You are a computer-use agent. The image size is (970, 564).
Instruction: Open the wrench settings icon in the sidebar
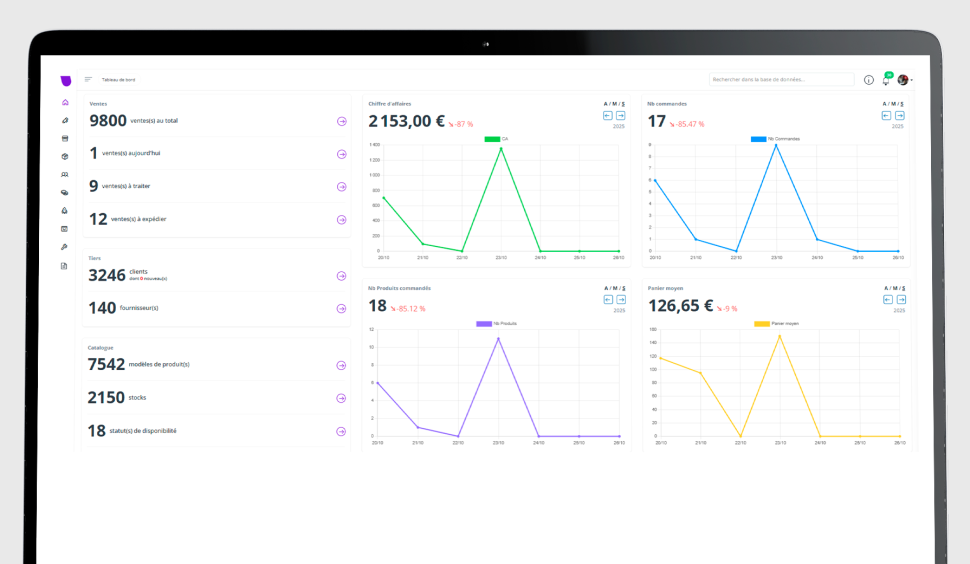(65, 247)
